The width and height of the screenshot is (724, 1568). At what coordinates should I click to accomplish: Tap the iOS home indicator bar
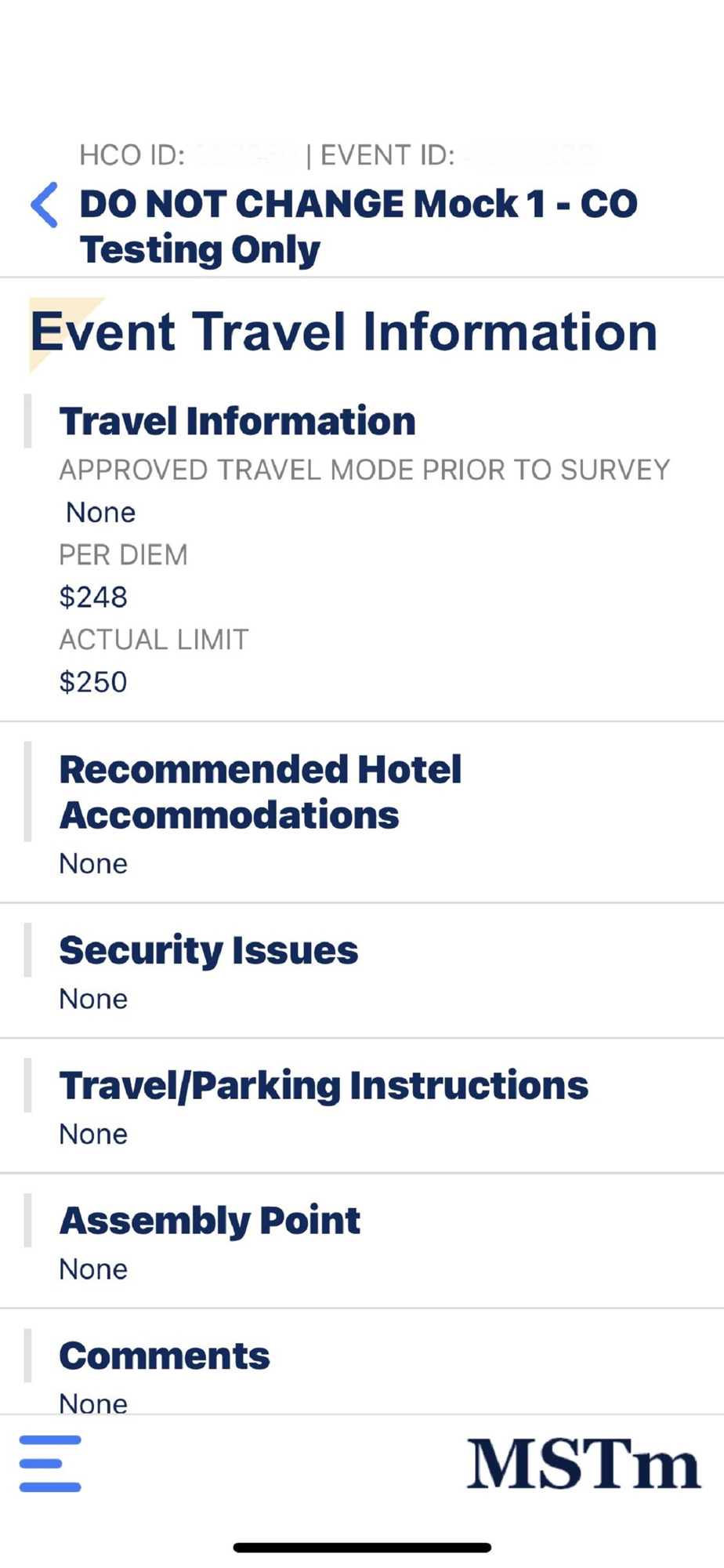pos(362,1548)
